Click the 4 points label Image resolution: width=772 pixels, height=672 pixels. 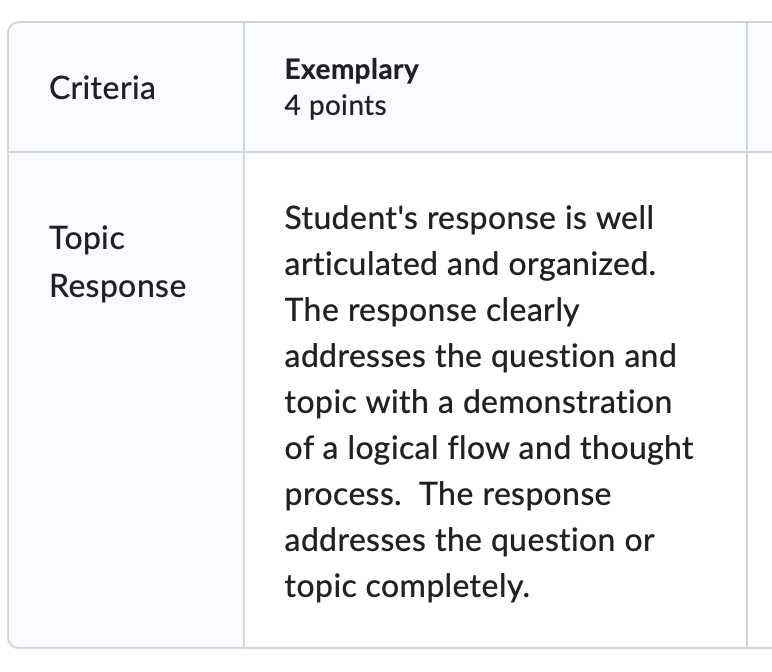point(335,106)
